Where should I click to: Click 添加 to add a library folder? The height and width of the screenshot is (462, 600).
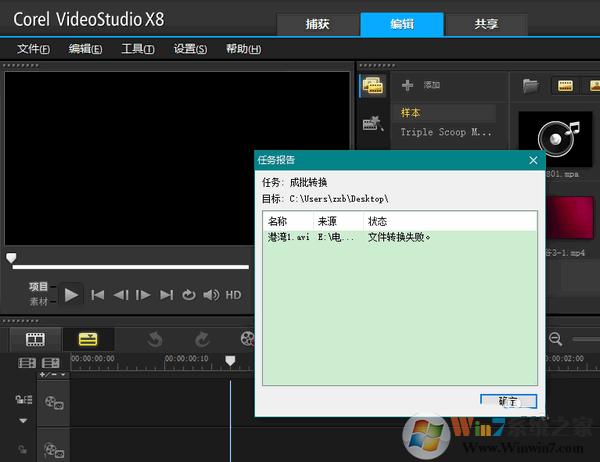click(420, 85)
